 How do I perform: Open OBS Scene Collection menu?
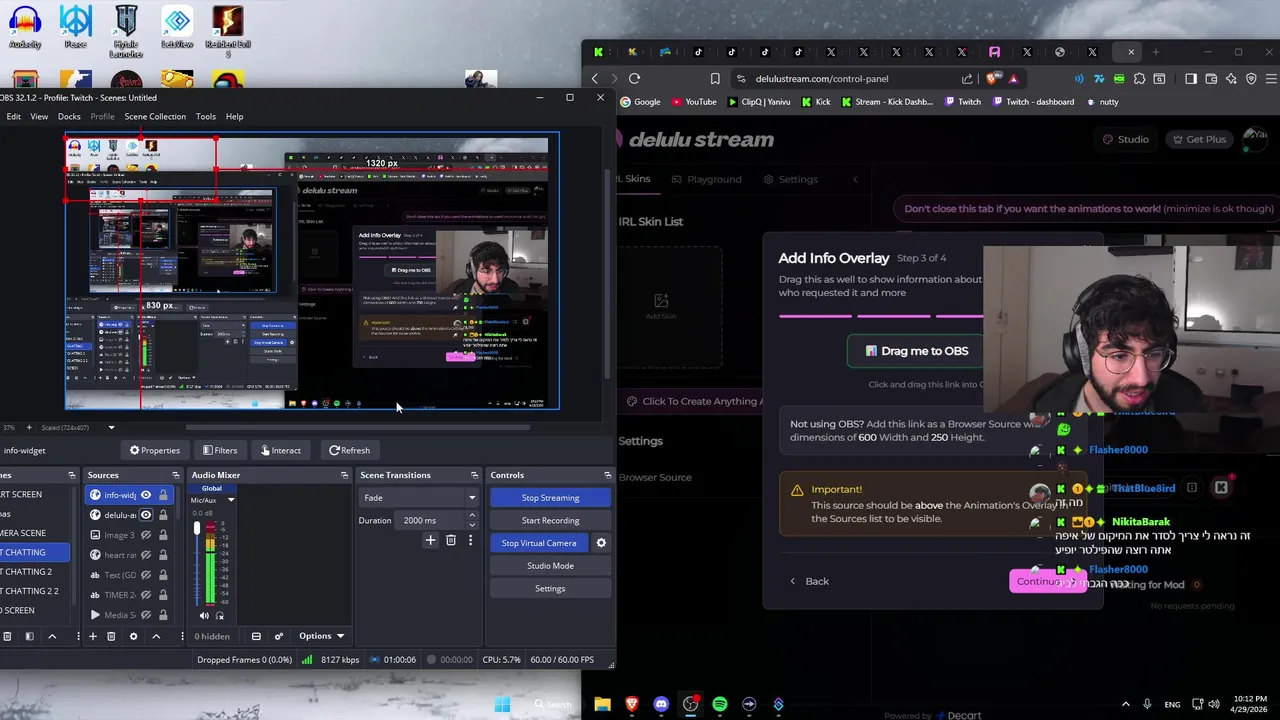click(x=155, y=116)
